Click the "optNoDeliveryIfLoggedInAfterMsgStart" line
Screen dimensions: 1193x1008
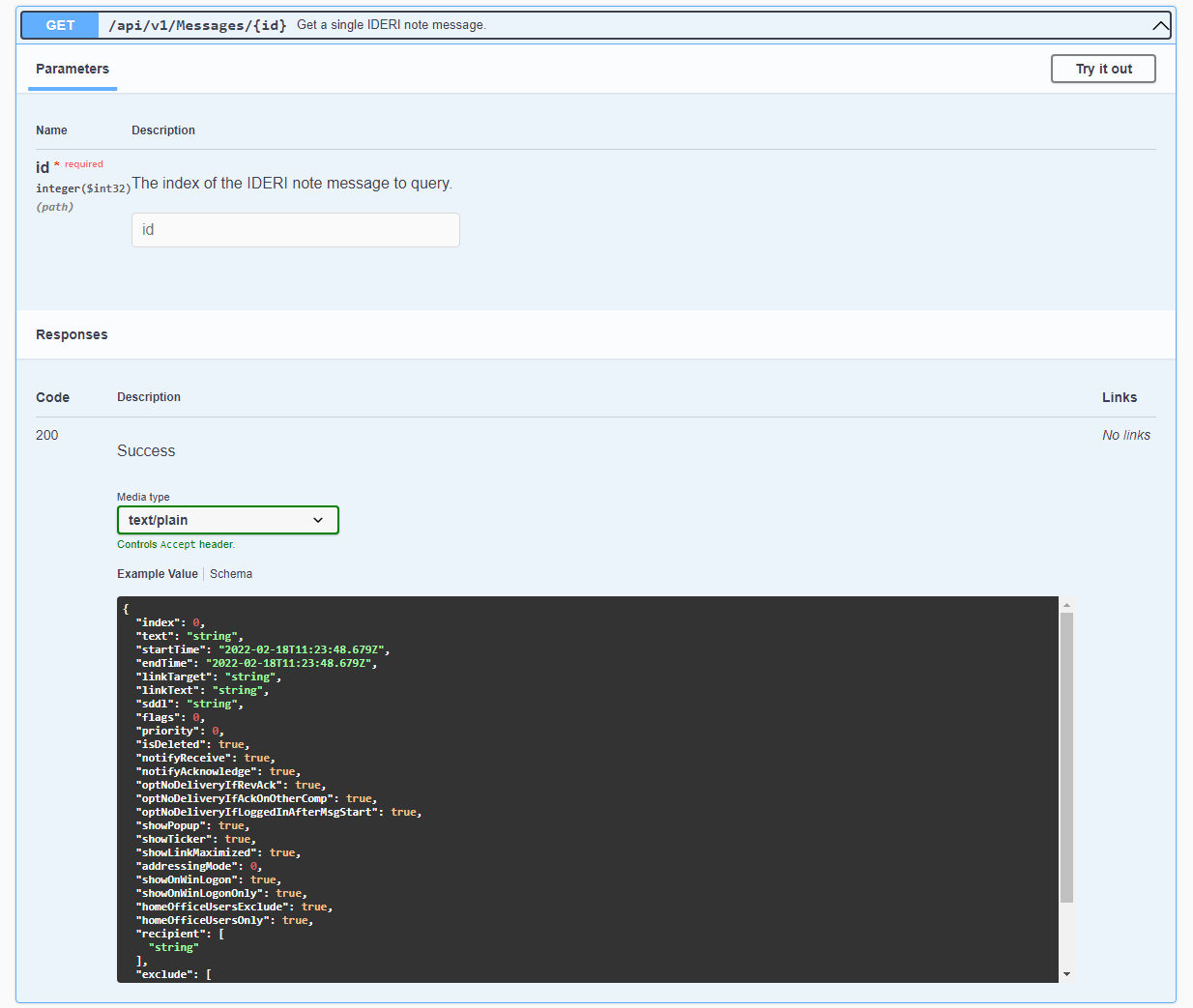coord(278,812)
